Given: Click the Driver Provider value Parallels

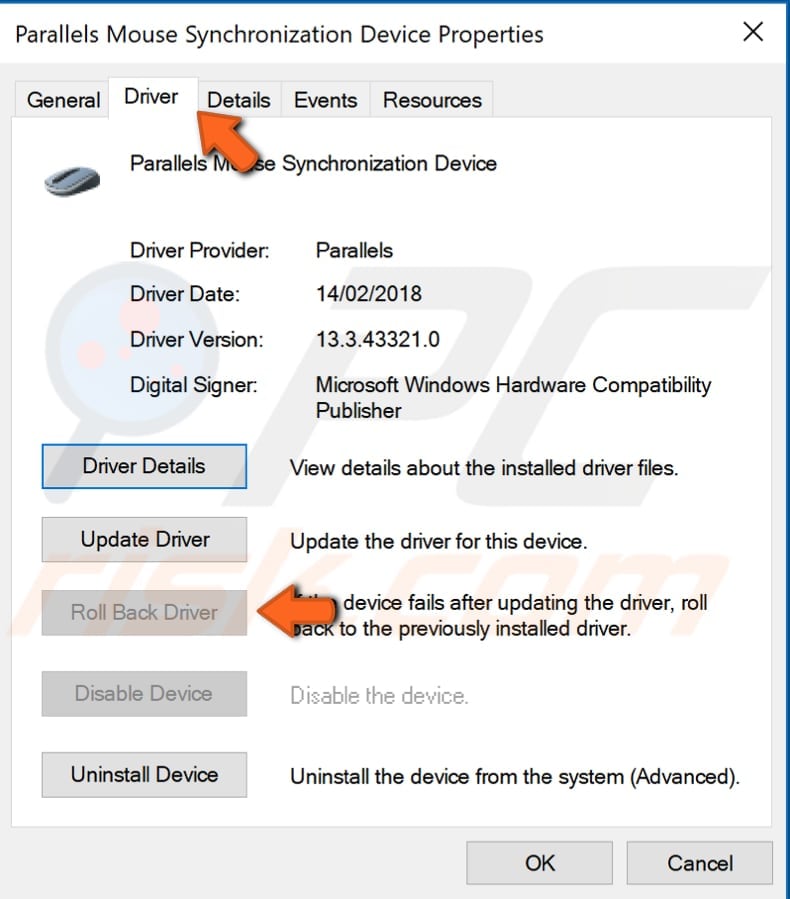Looking at the screenshot, I should (354, 251).
